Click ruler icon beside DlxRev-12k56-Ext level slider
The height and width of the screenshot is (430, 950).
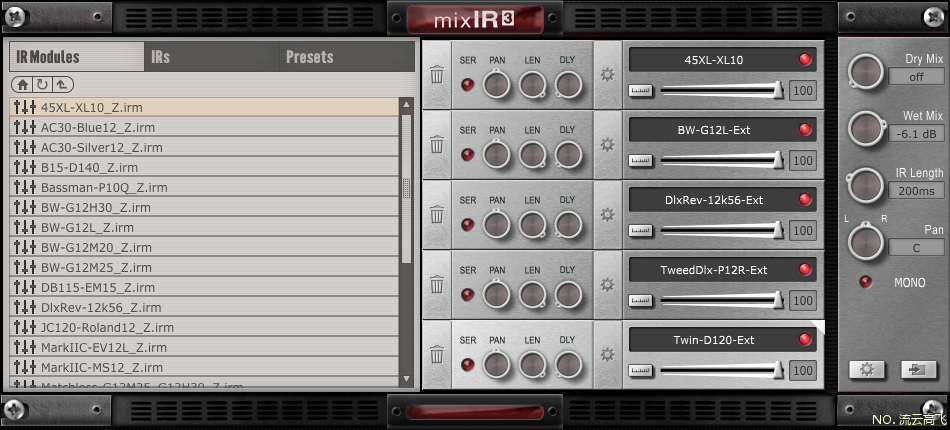click(x=640, y=231)
